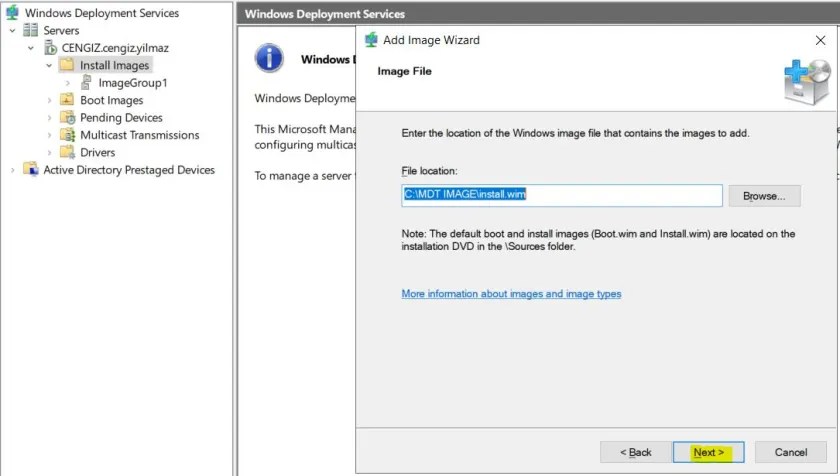Select the Pending Devices tree item
Screen dimensions: 840x476
(121, 117)
